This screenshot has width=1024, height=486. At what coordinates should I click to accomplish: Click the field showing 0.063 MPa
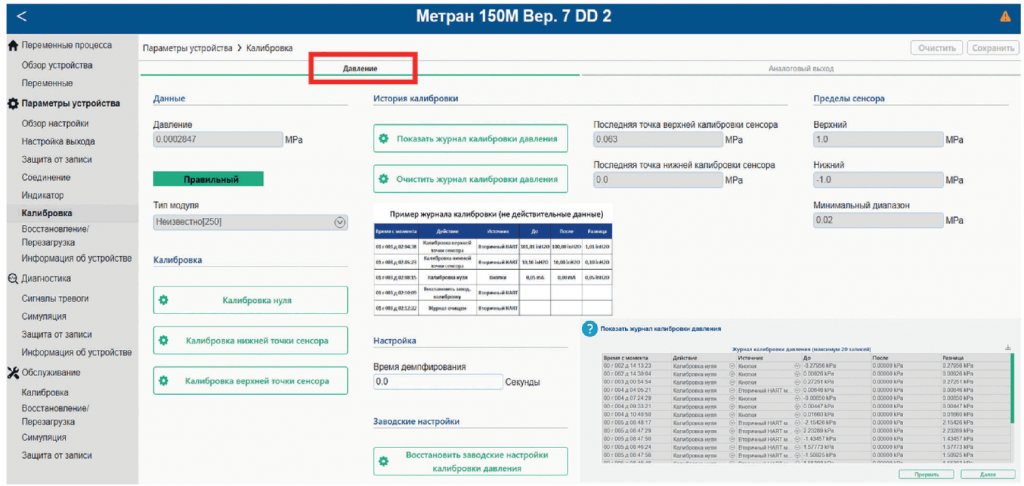658,140
